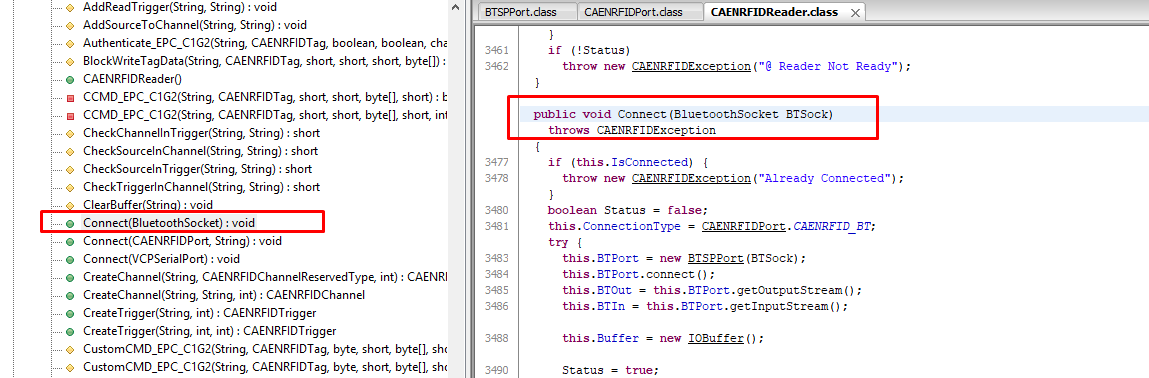The width and height of the screenshot is (1149, 378).
Task: Click the yellow diamond icon beside BlockWriteTagData
Action: pos(70,62)
